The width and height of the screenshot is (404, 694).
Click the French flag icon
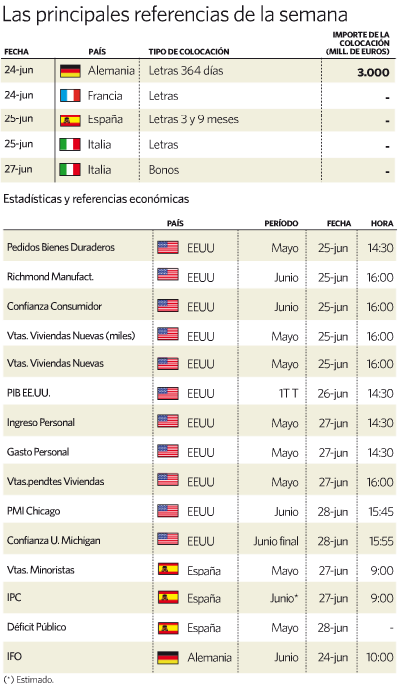tap(70, 96)
